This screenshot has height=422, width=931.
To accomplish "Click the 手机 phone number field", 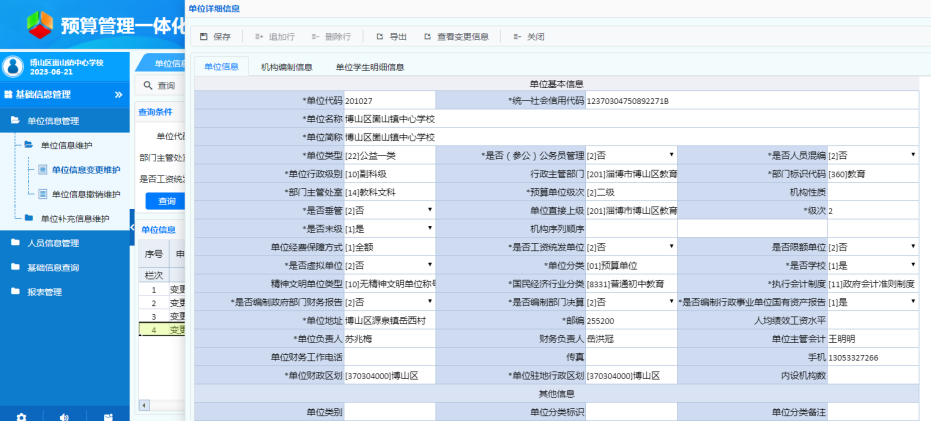I will tap(873, 357).
